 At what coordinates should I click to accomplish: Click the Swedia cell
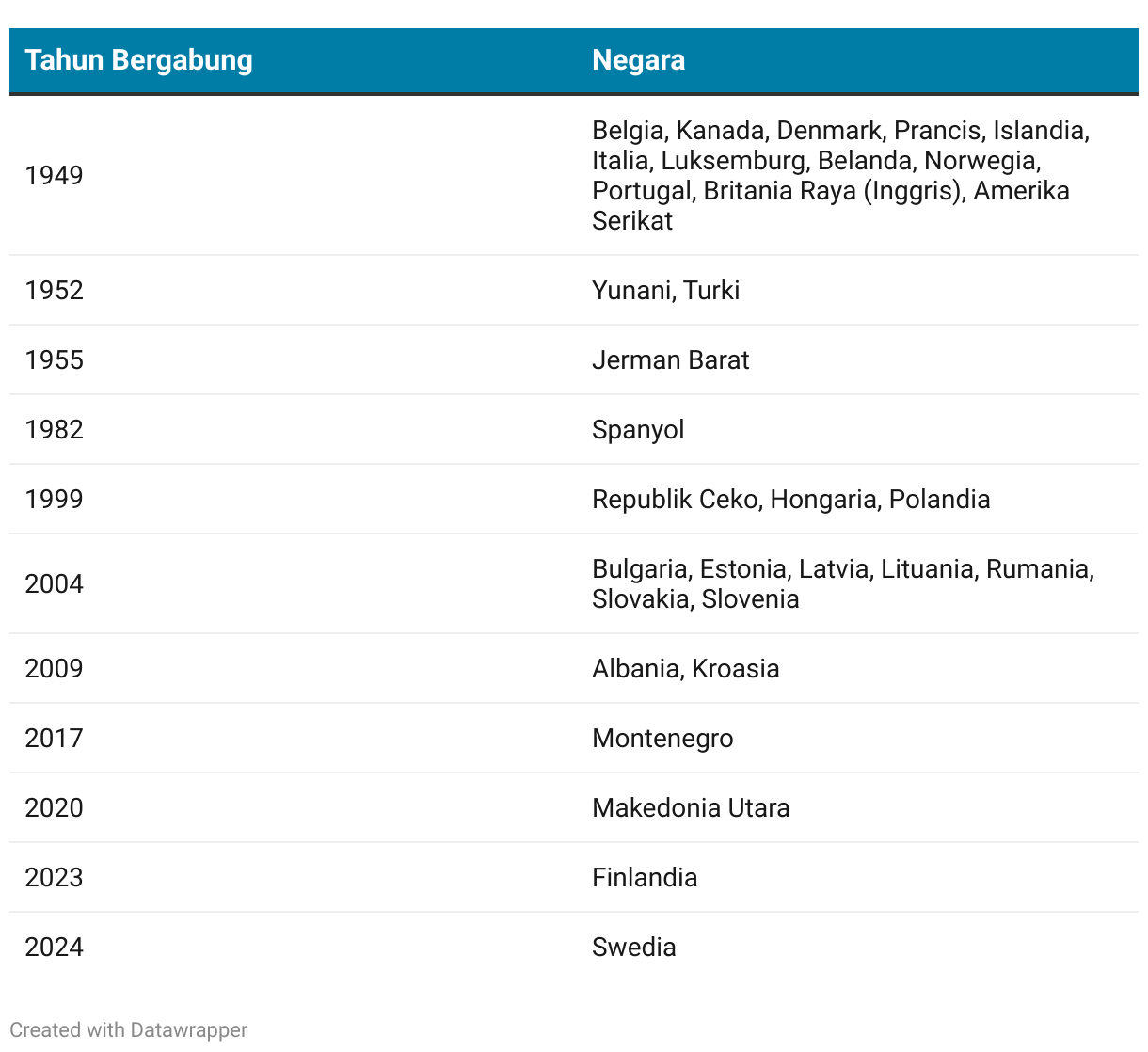pos(633,947)
